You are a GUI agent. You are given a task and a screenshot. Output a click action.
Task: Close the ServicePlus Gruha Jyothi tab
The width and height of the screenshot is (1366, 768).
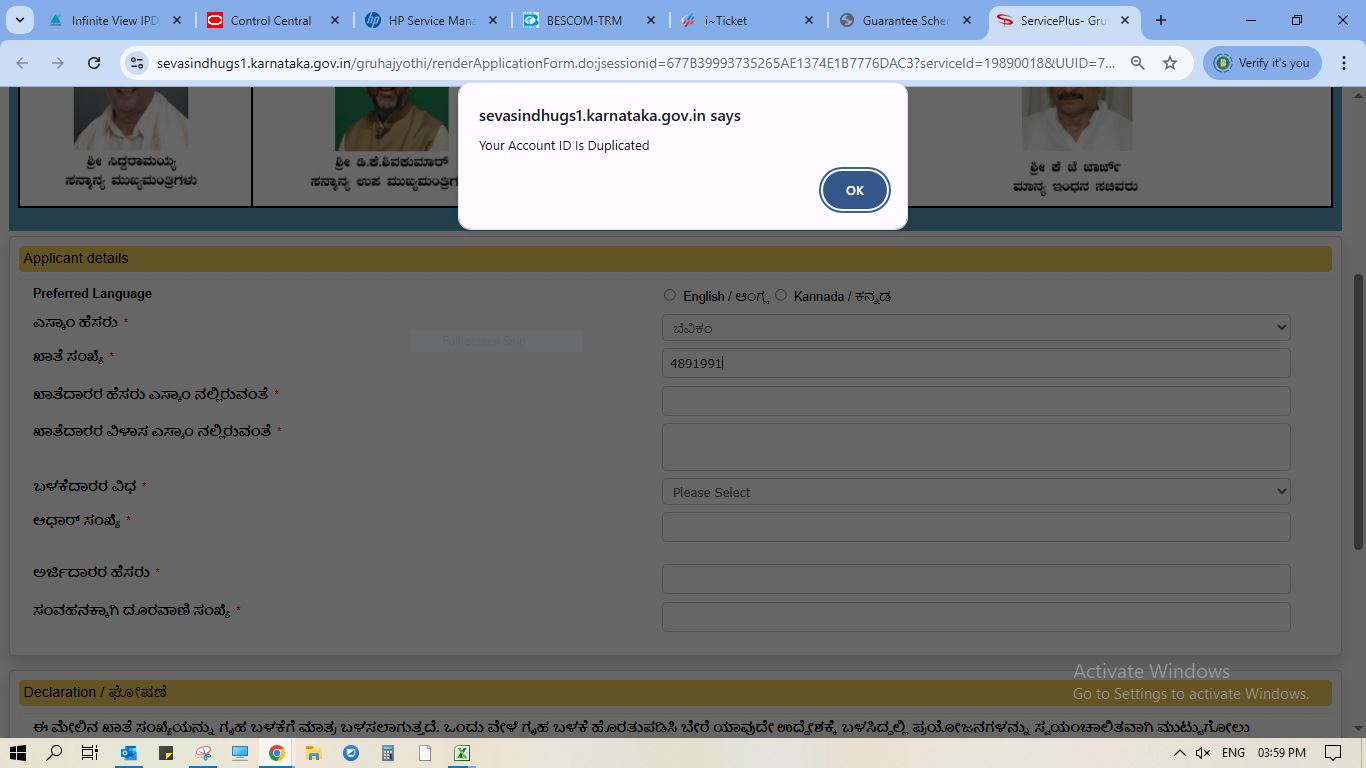tap(1125, 20)
